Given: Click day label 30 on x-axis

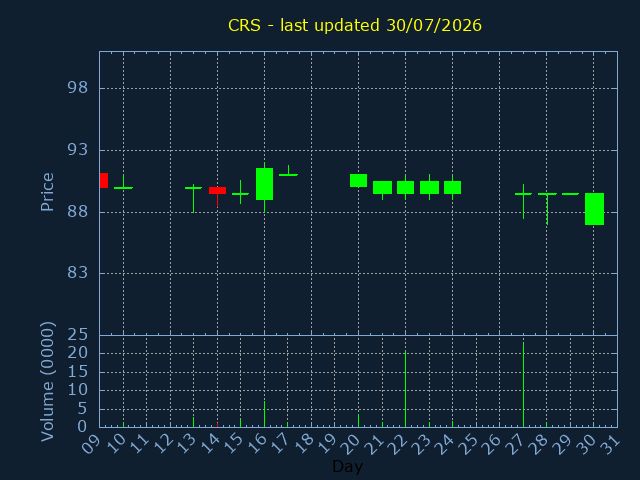Looking at the screenshot, I should coord(586,443).
